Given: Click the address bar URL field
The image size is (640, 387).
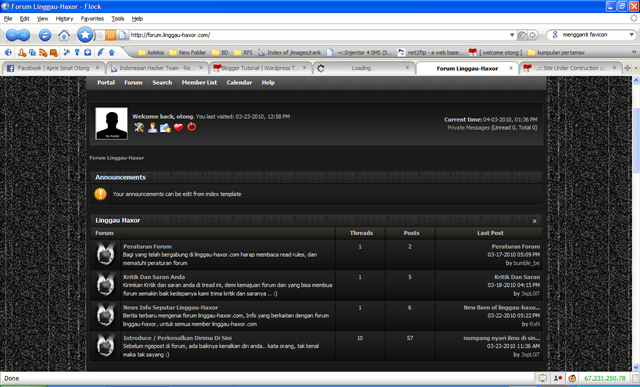Looking at the screenshot, I should [x=318, y=35].
